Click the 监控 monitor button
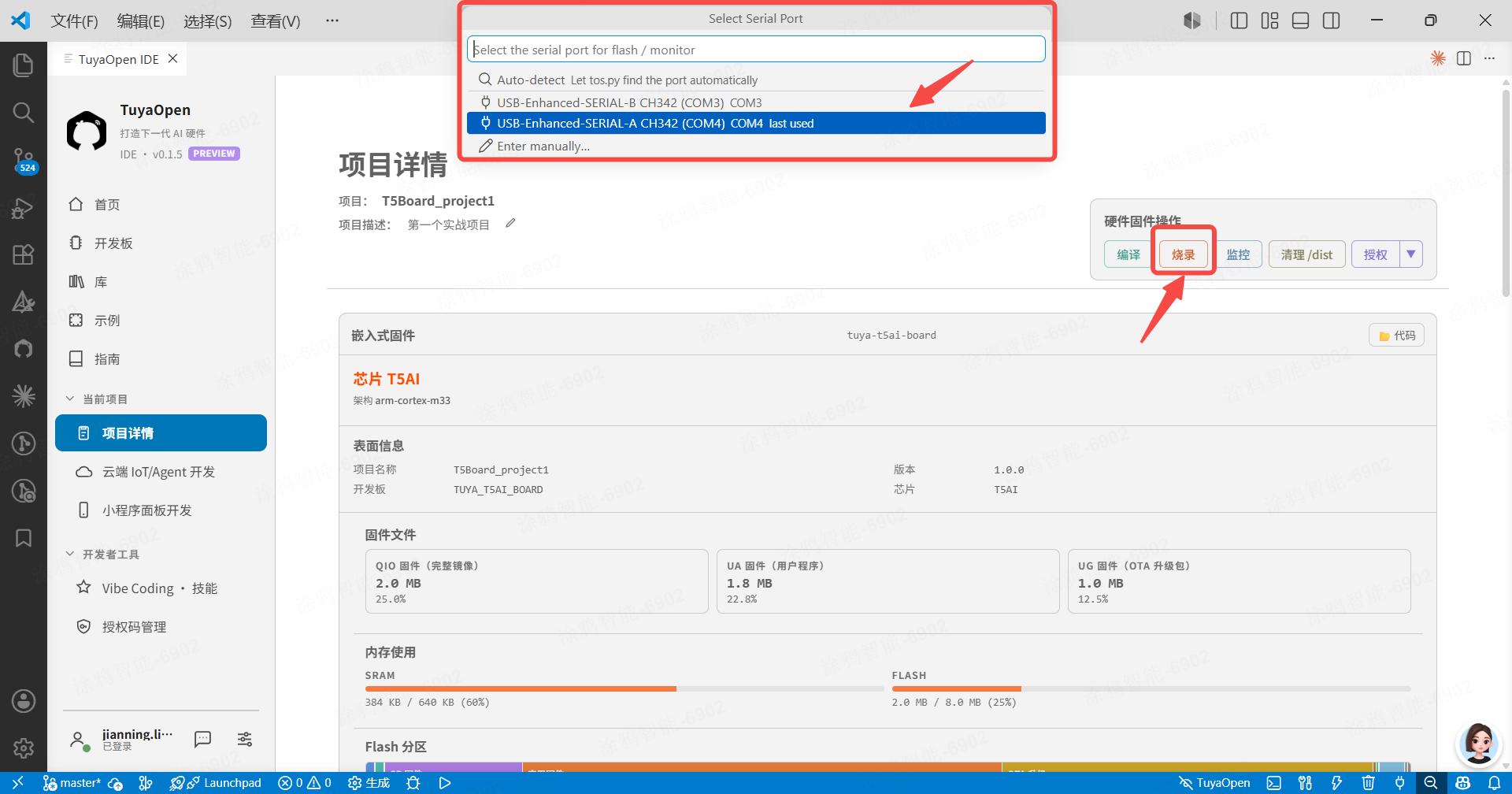1512x794 pixels. pos(1238,254)
